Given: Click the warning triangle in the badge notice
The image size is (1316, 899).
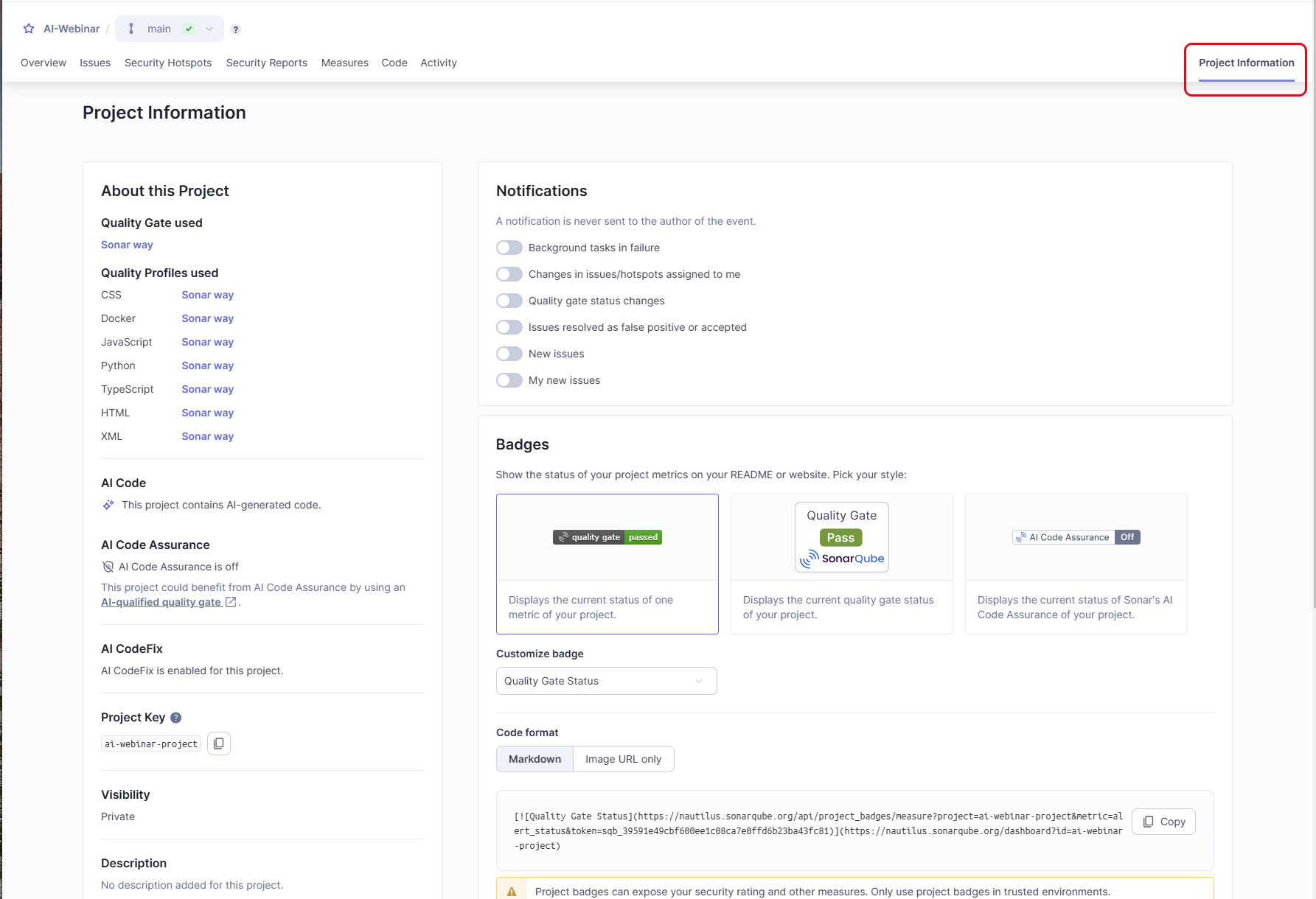Looking at the screenshot, I should pos(511,889).
